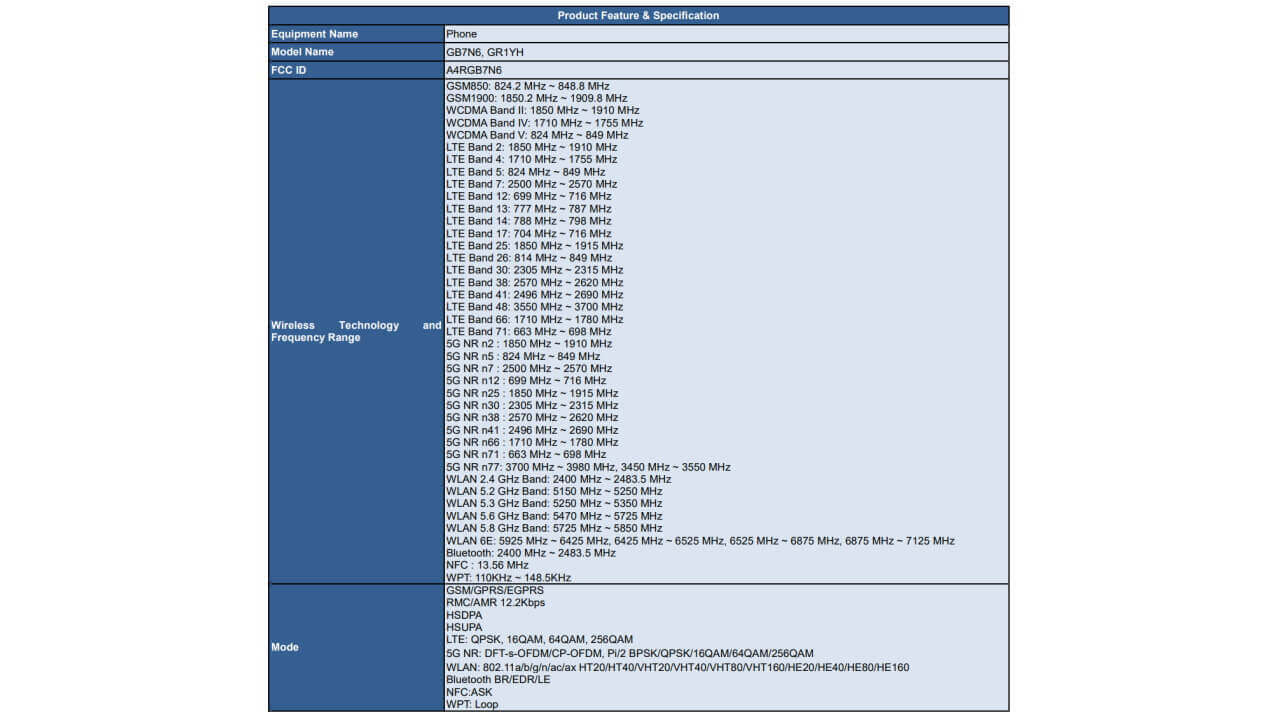Click the Product Feature & Specification header
The image size is (1280, 720).
click(x=638, y=15)
